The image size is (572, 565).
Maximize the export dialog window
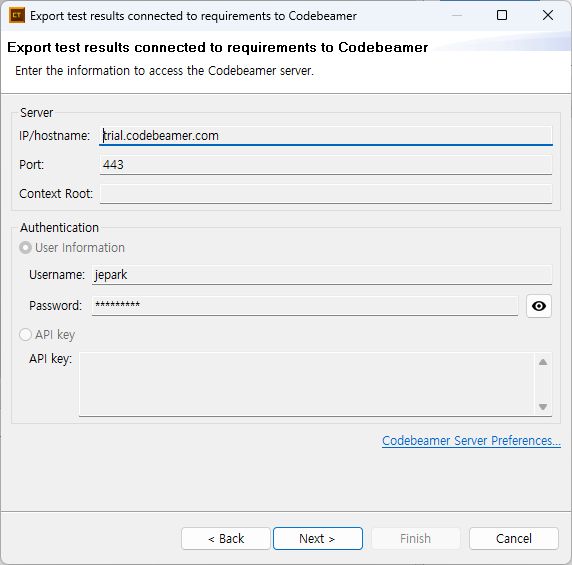[502, 15]
